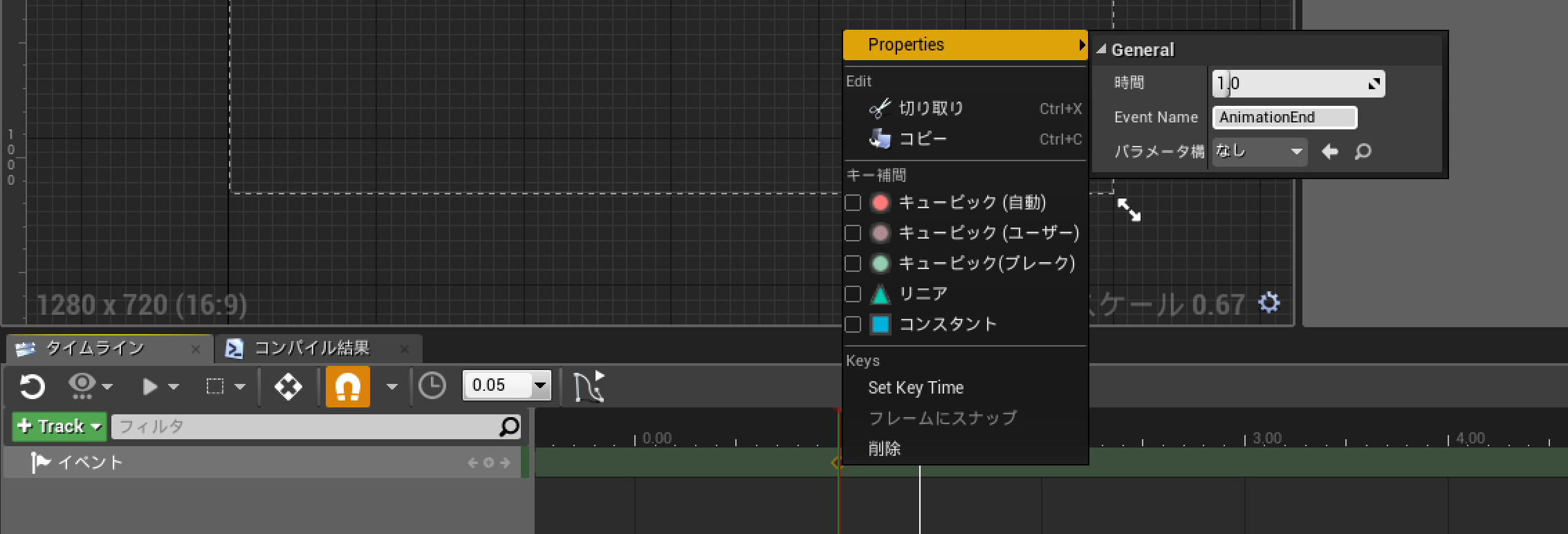Screen dimensions: 1568x534
Task: Collapse the General section triangle
Action: (x=1101, y=49)
